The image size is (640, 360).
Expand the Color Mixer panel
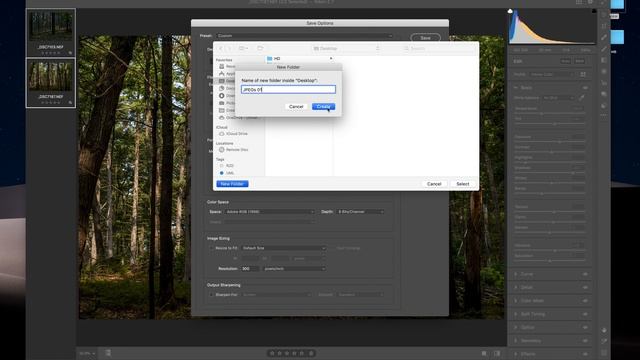coord(516,301)
